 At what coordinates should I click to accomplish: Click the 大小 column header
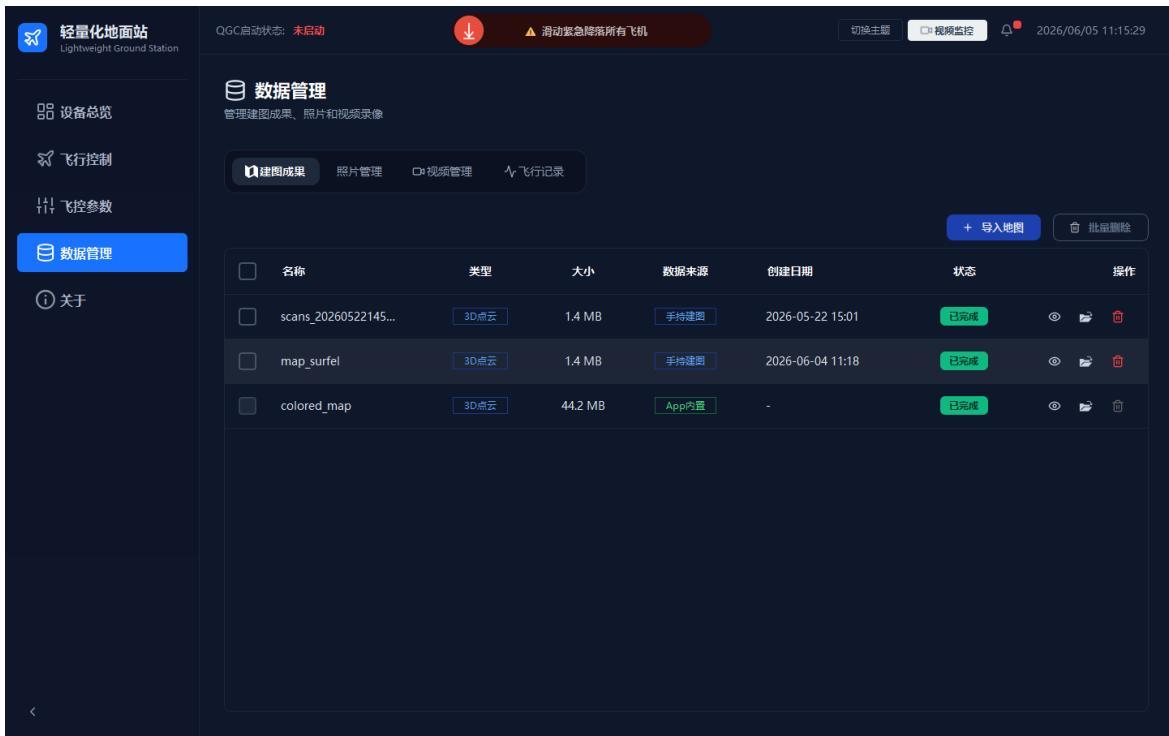click(x=583, y=271)
